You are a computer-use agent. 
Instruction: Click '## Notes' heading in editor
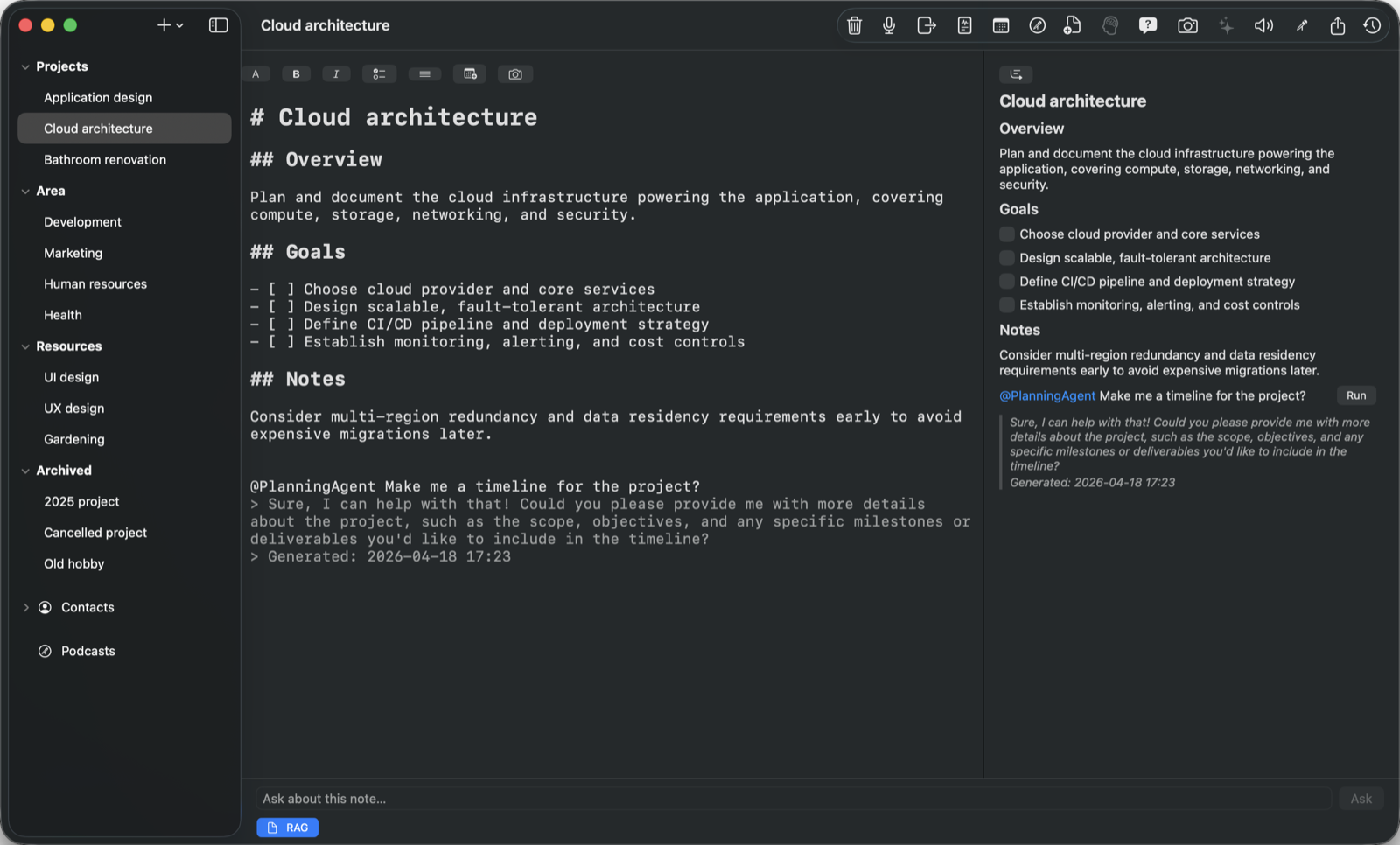(297, 379)
